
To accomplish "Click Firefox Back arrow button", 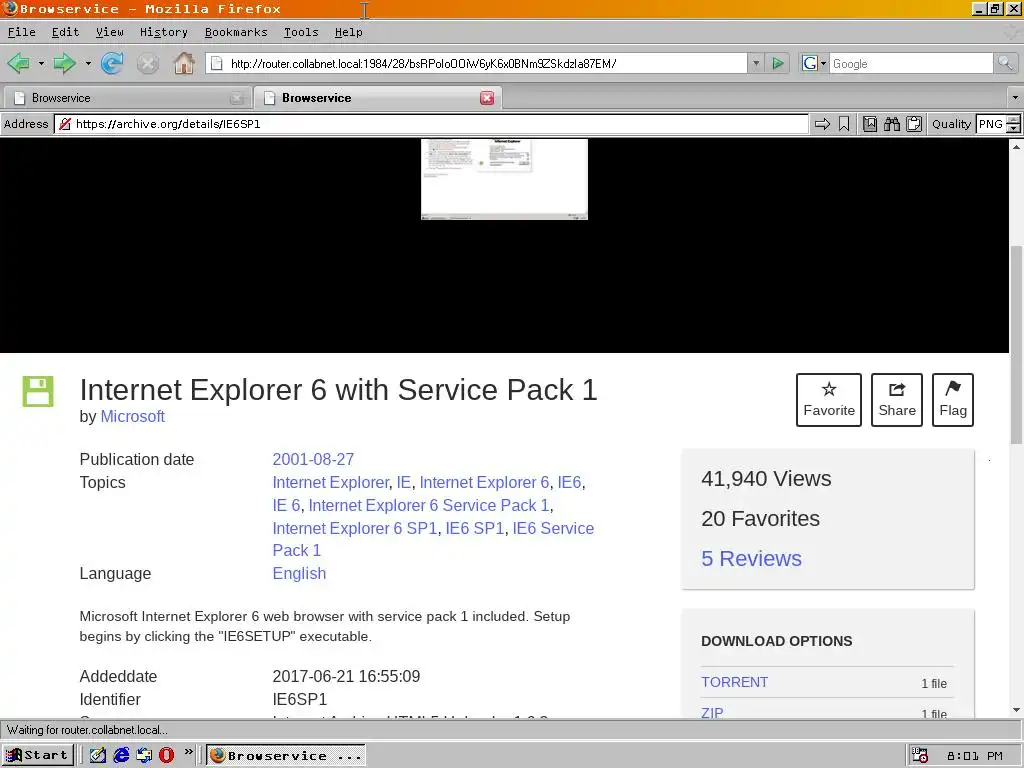I will [18, 63].
